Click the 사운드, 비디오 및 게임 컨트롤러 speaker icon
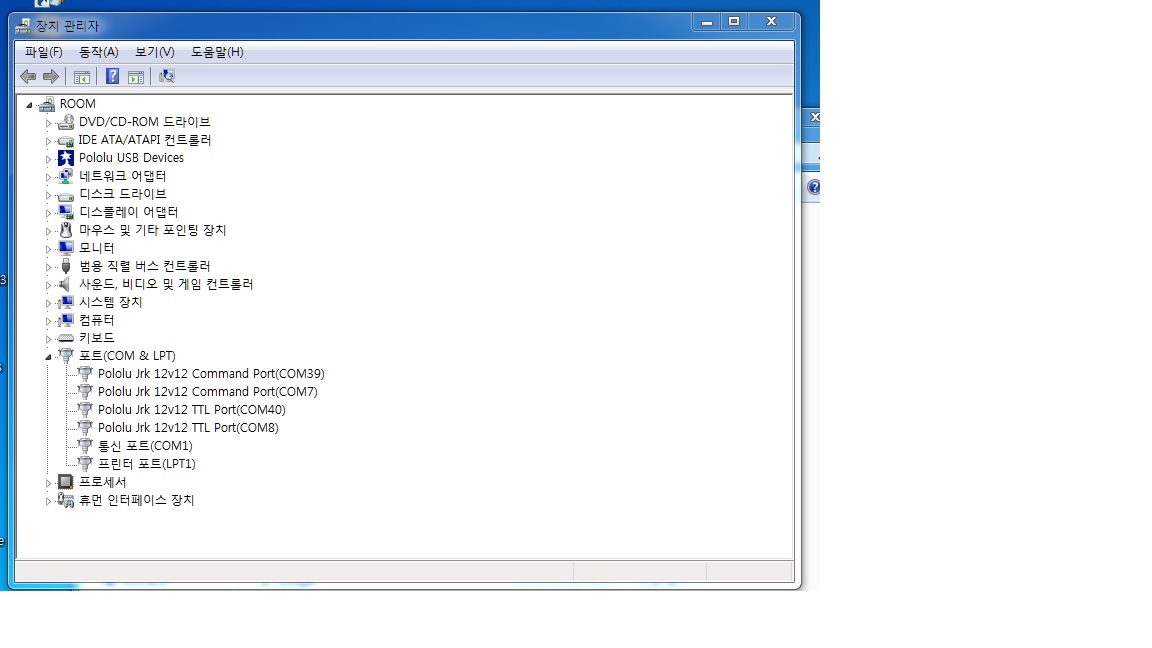The width and height of the screenshot is (1152, 648). (65, 284)
